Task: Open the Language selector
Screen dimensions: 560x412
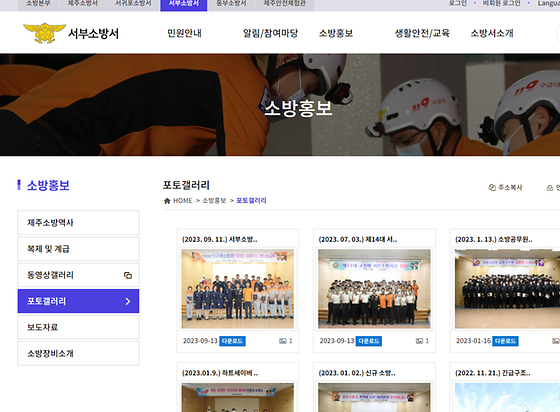Action: click(549, 3)
